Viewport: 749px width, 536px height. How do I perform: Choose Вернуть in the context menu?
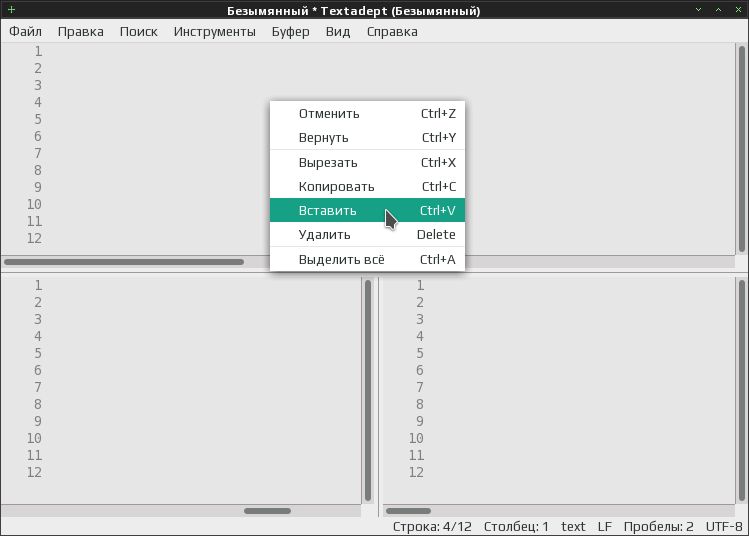[367, 138]
